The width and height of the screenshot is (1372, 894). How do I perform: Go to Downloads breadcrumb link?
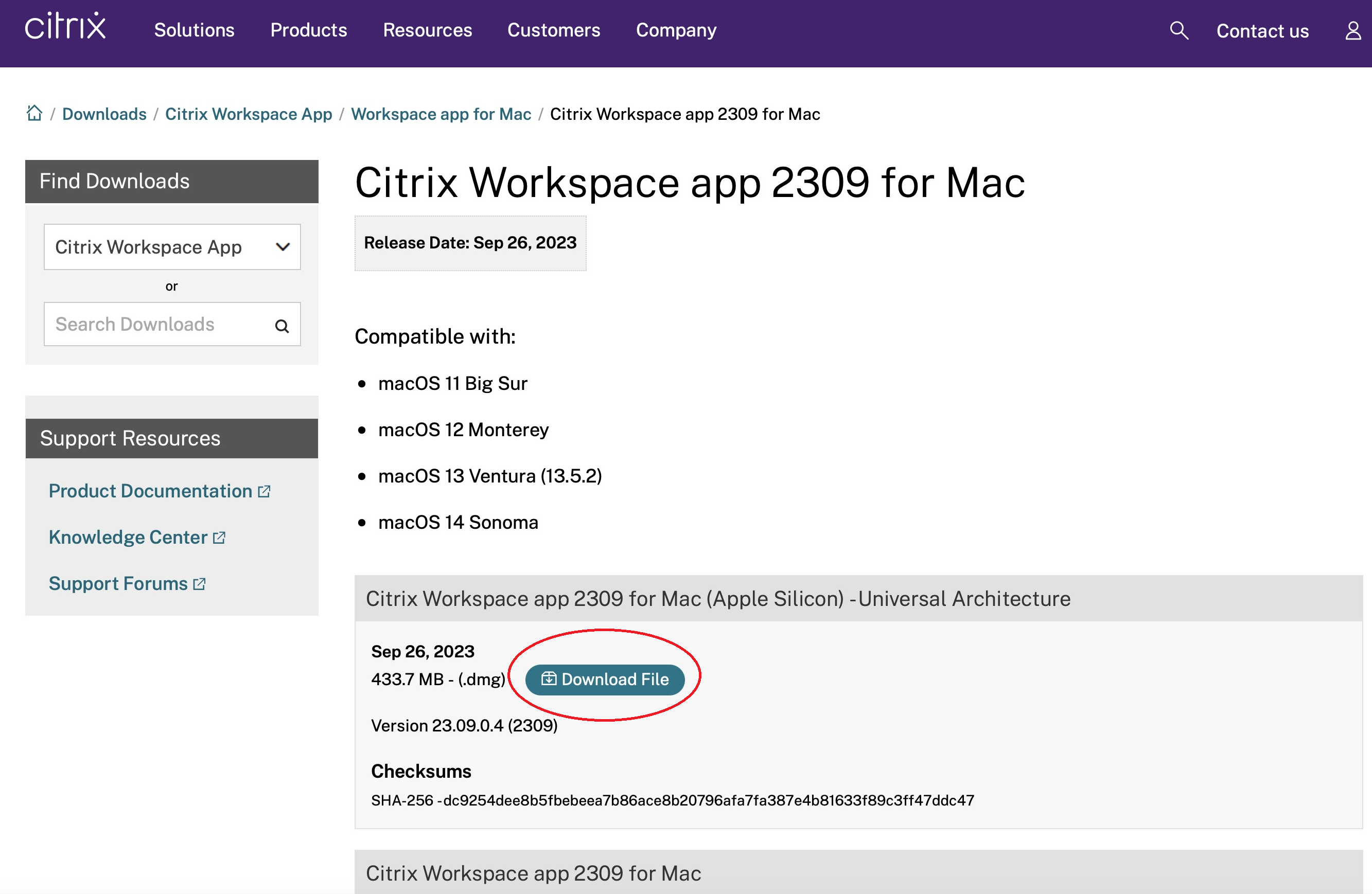coord(104,114)
